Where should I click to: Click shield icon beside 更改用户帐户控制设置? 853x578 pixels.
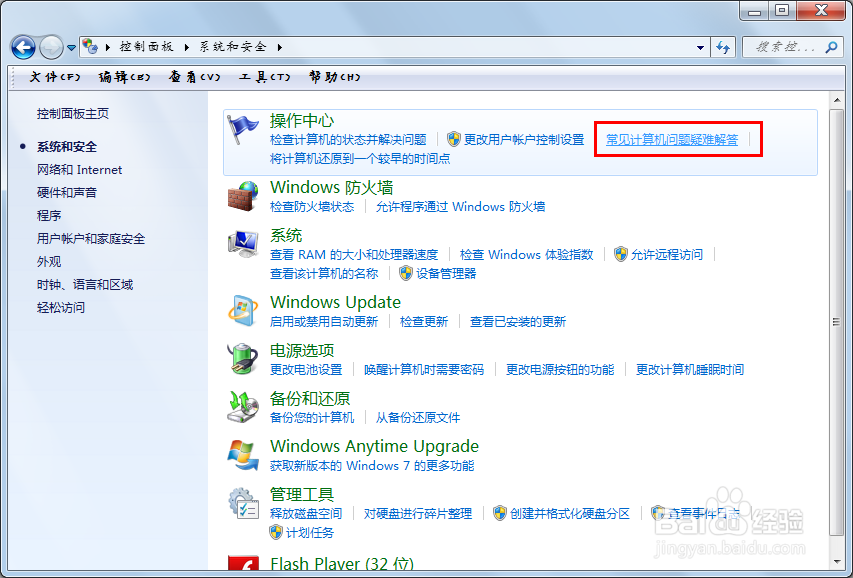tap(454, 139)
